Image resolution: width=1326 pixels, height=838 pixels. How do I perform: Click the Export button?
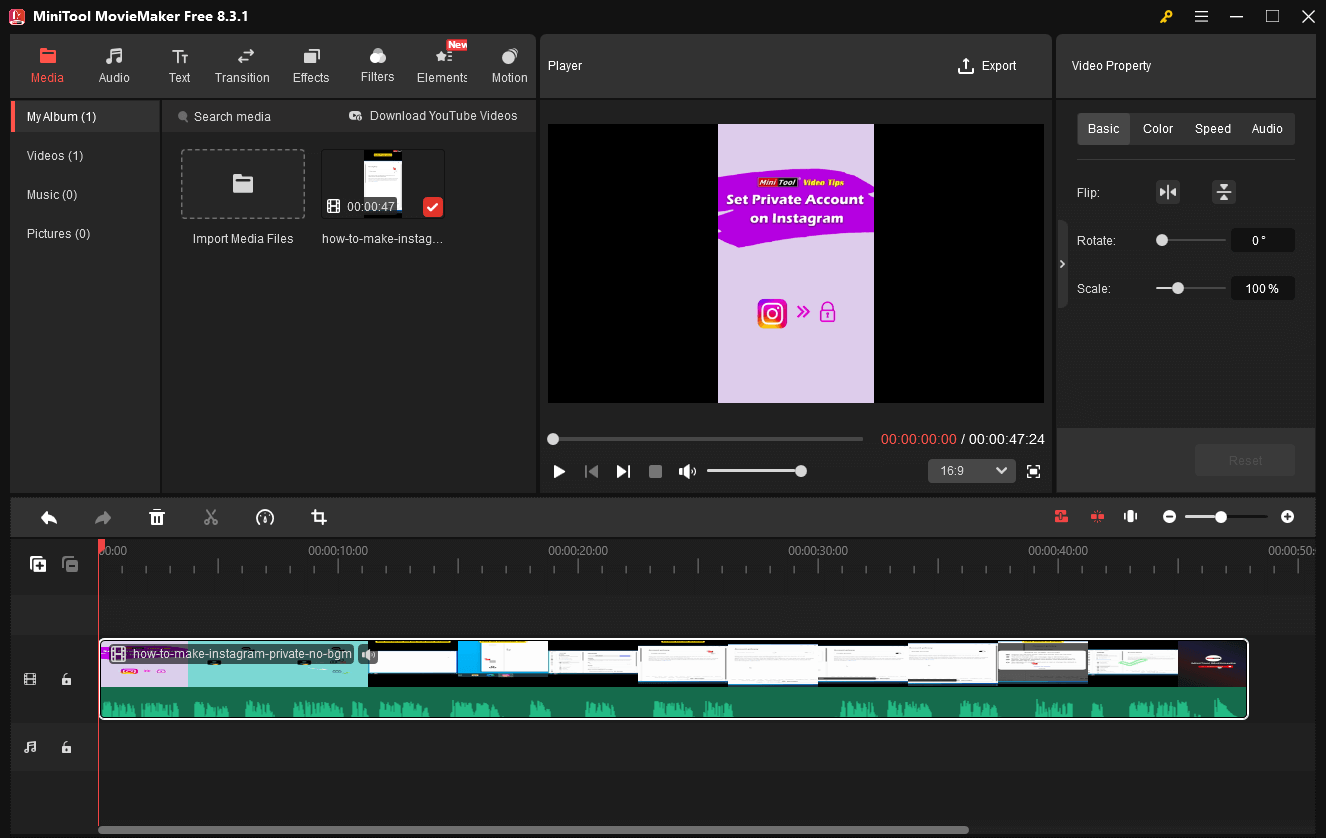point(987,66)
